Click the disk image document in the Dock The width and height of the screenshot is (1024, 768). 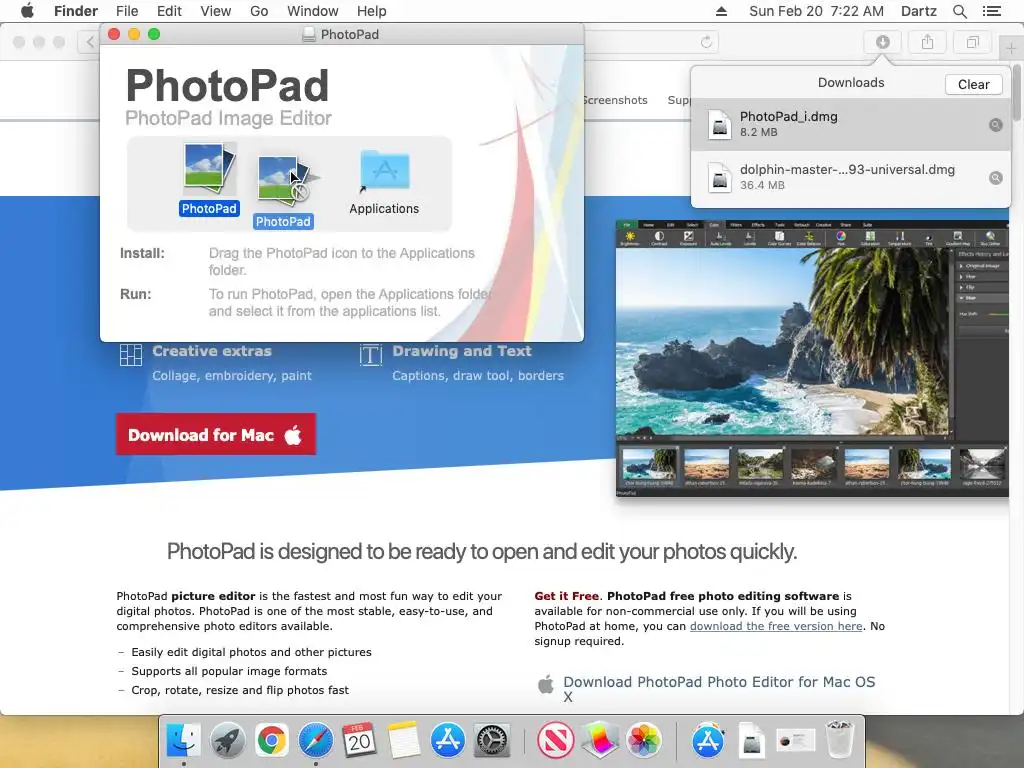point(752,740)
